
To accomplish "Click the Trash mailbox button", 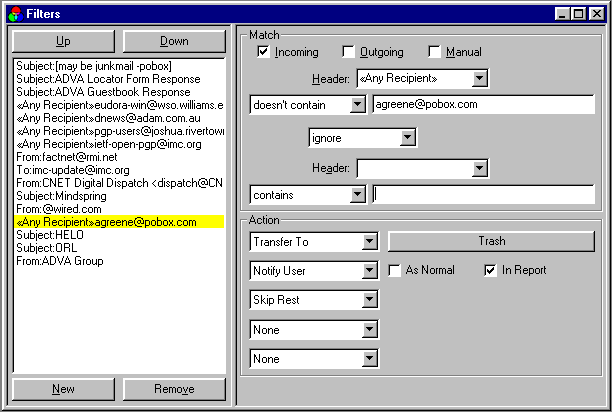I will point(491,241).
